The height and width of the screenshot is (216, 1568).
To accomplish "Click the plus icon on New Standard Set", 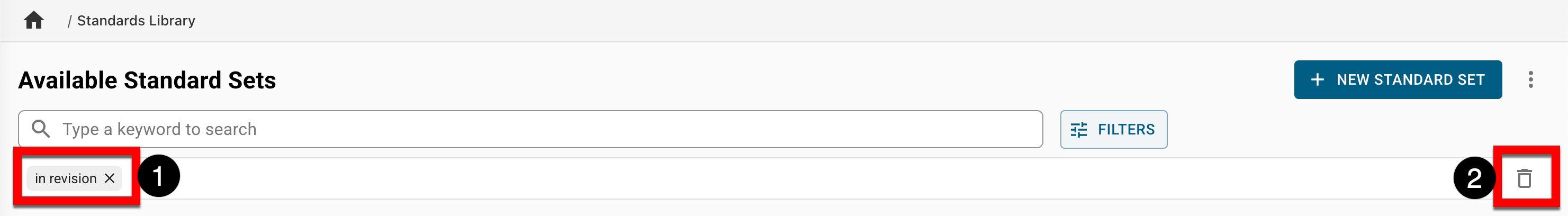I will pyautogui.click(x=1317, y=80).
